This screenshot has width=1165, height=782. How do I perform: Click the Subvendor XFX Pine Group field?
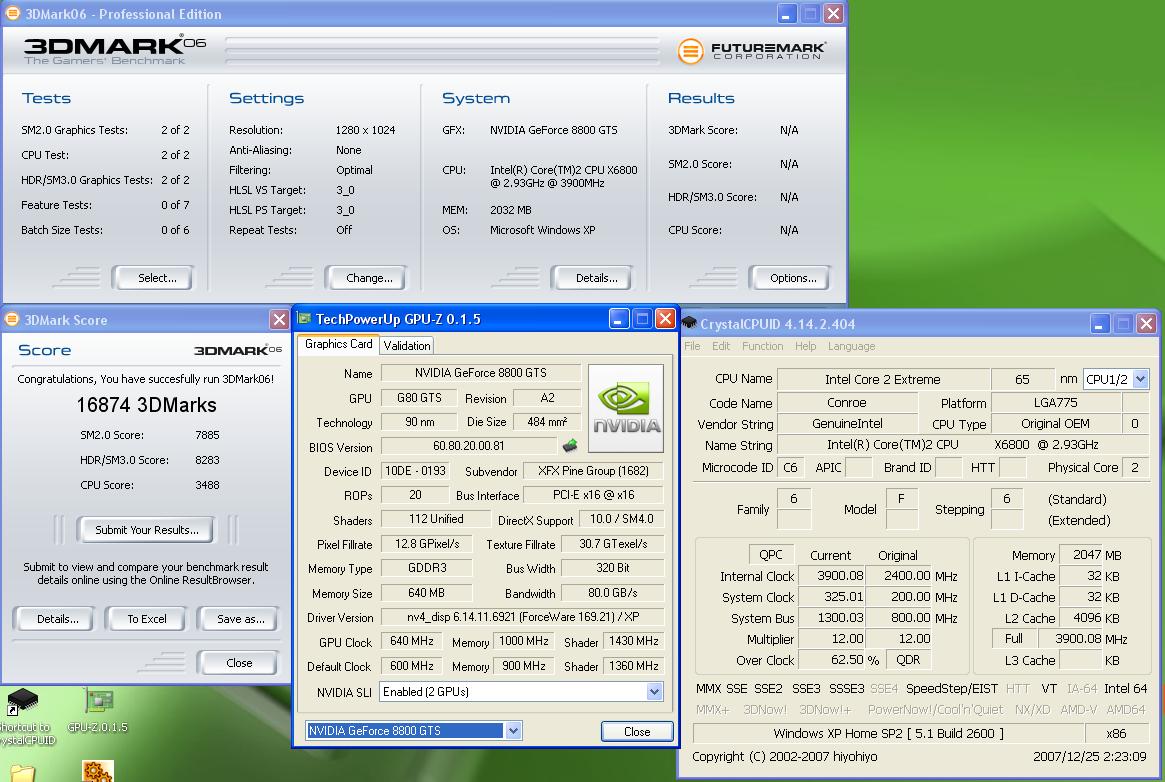point(593,471)
